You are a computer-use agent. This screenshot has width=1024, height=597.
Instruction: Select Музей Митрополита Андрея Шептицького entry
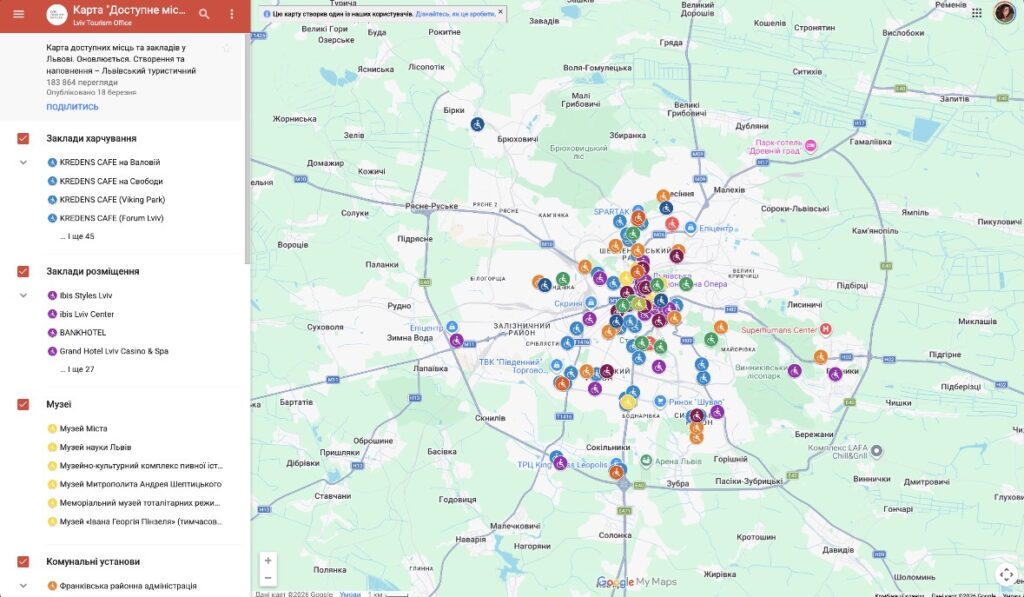click(140, 484)
